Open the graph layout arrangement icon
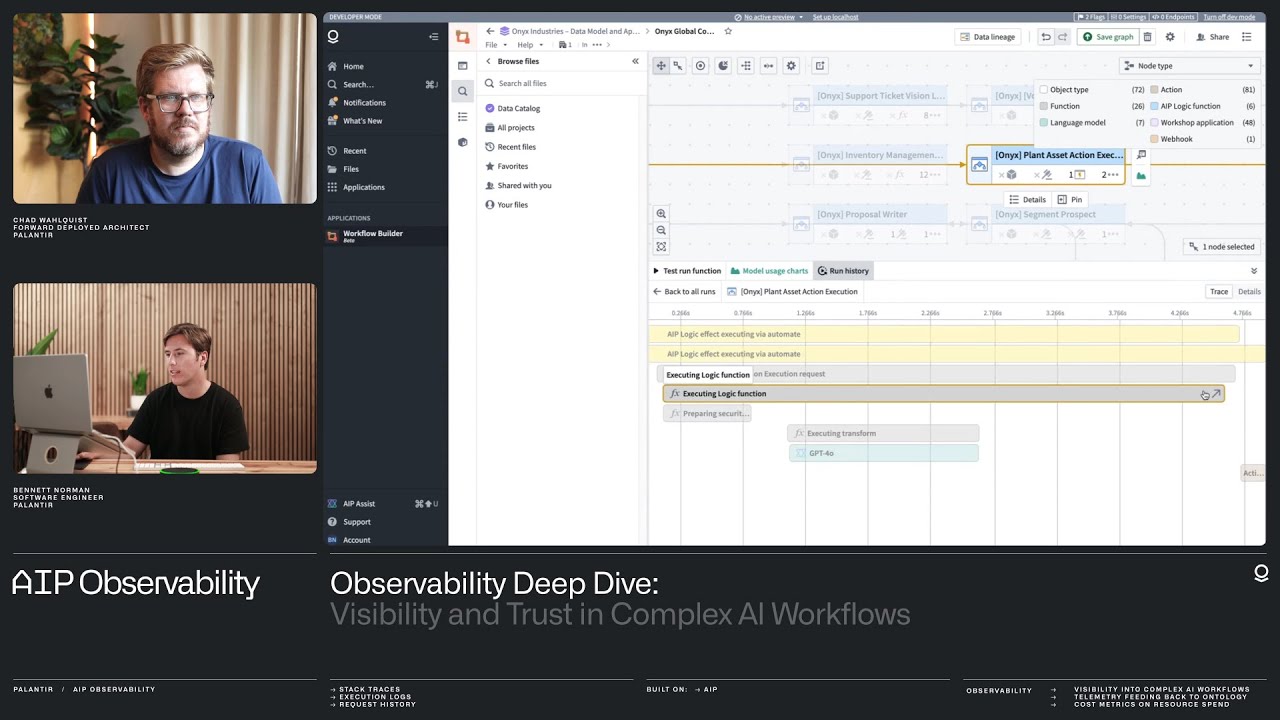 (x=746, y=66)
